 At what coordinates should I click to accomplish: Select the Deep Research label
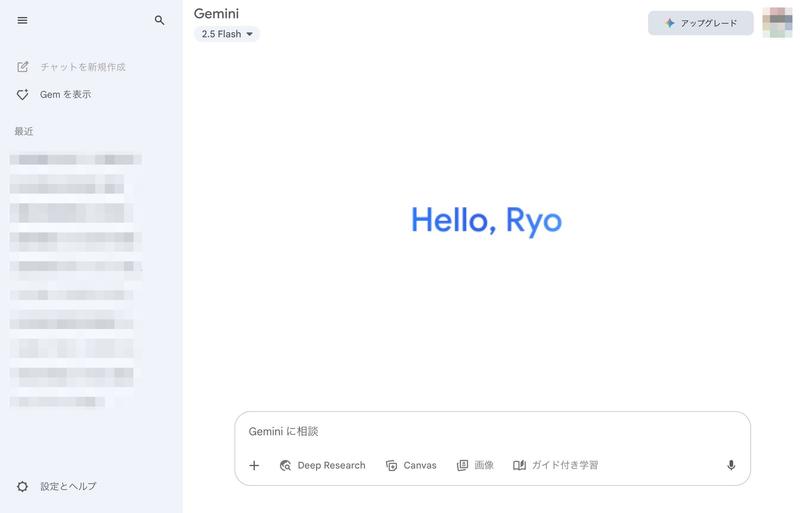pyautogui.click(x=332, y=466)
